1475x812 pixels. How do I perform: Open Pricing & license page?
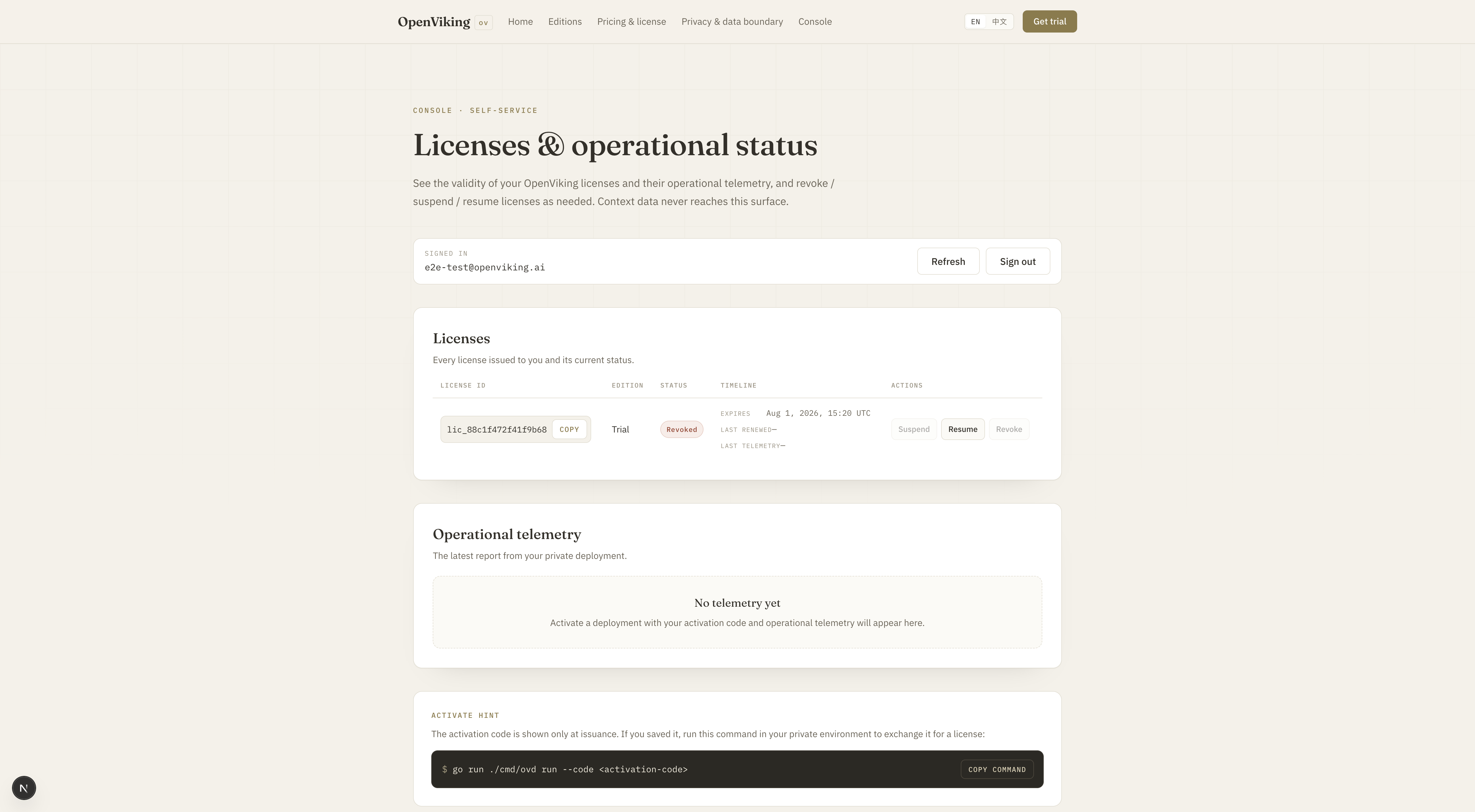(631, 22)
